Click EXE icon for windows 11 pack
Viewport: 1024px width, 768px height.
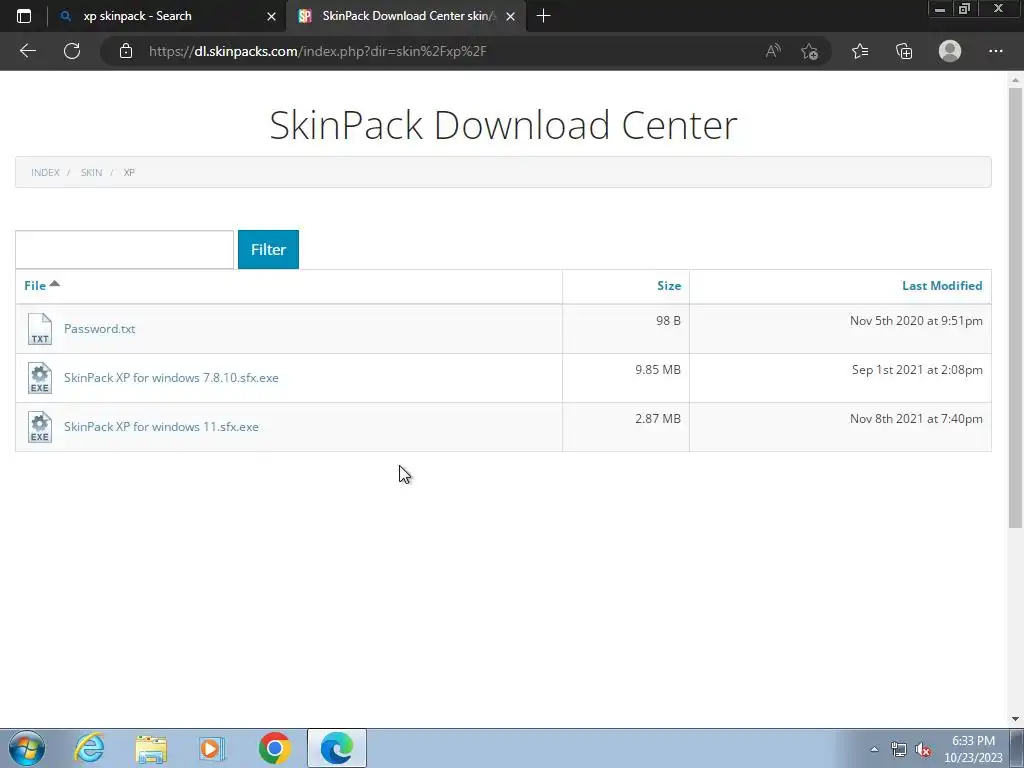click(40, 427)
